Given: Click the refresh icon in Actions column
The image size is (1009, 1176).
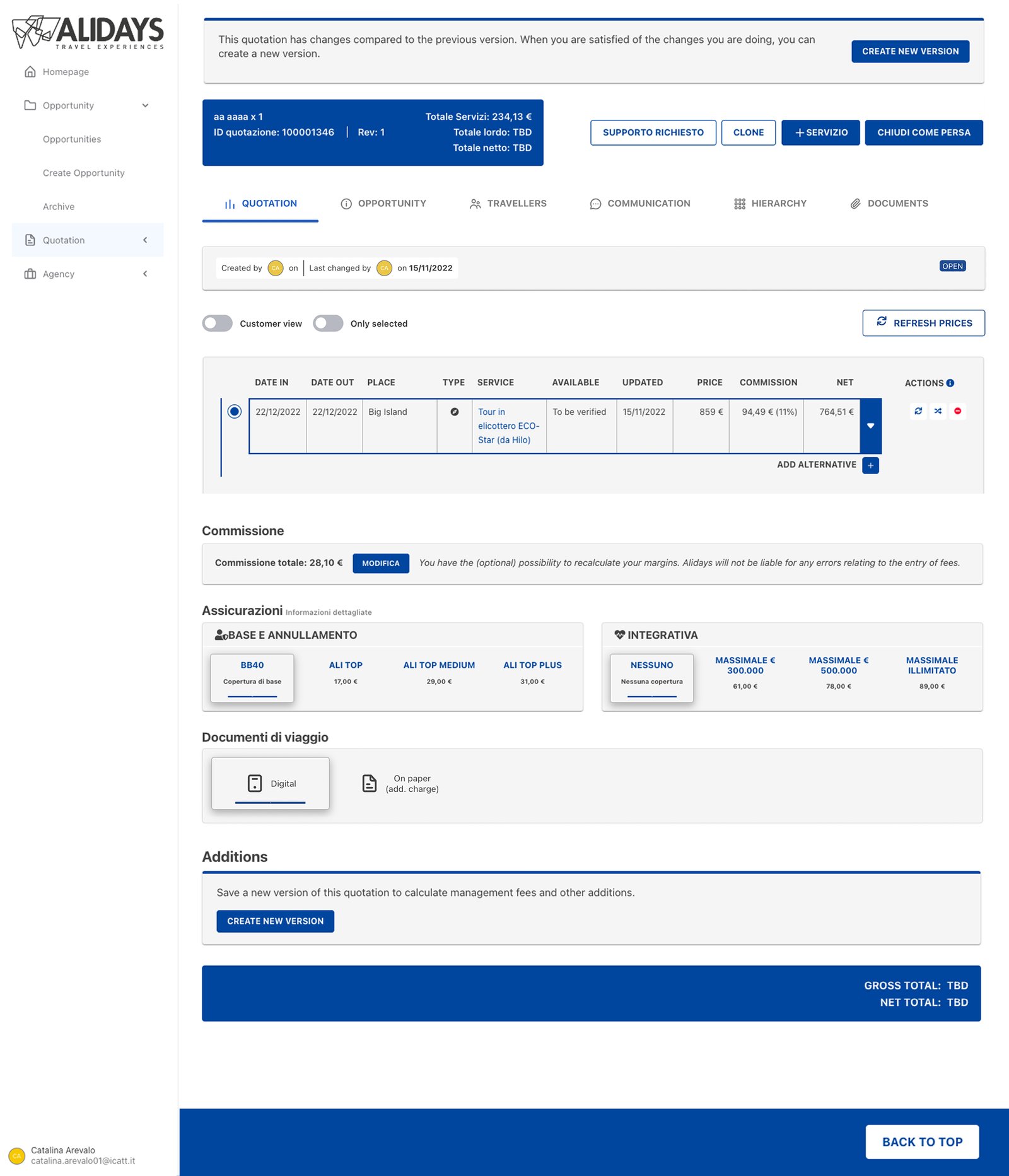Looking at the screenshot, I should click(x=918, y=411).
